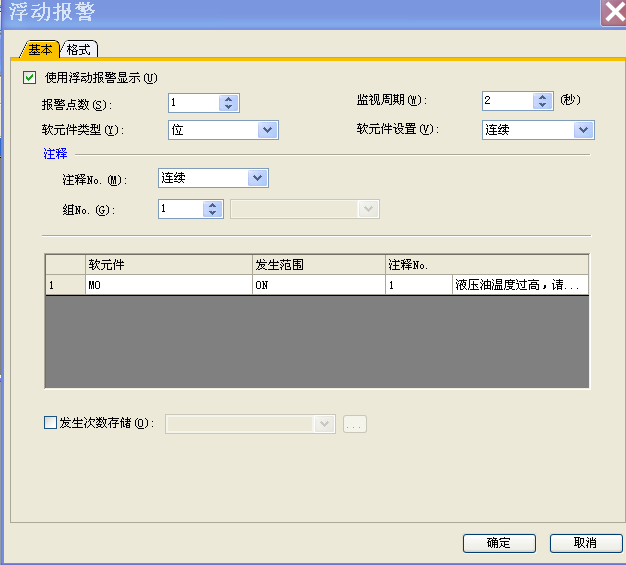The image size is (626, 565).
Task: Click 取消 button to cancel
Action: tap(585, 543)
